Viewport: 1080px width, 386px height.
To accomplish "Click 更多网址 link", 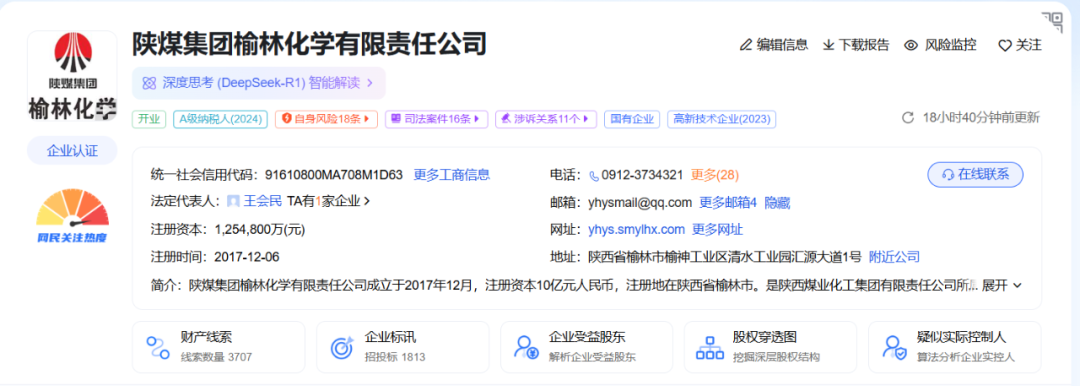I will (718, 230).
